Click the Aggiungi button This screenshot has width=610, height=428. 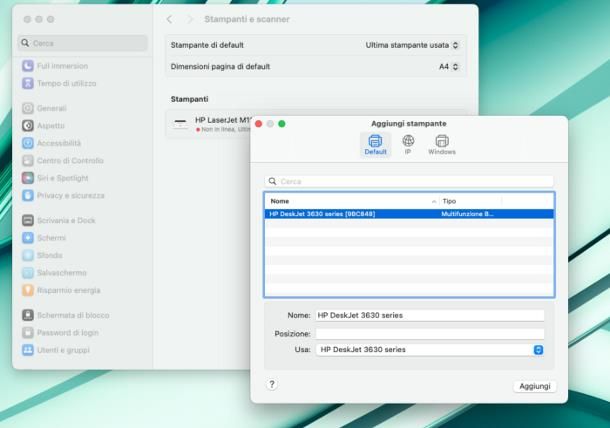click(x=535, y=386)
